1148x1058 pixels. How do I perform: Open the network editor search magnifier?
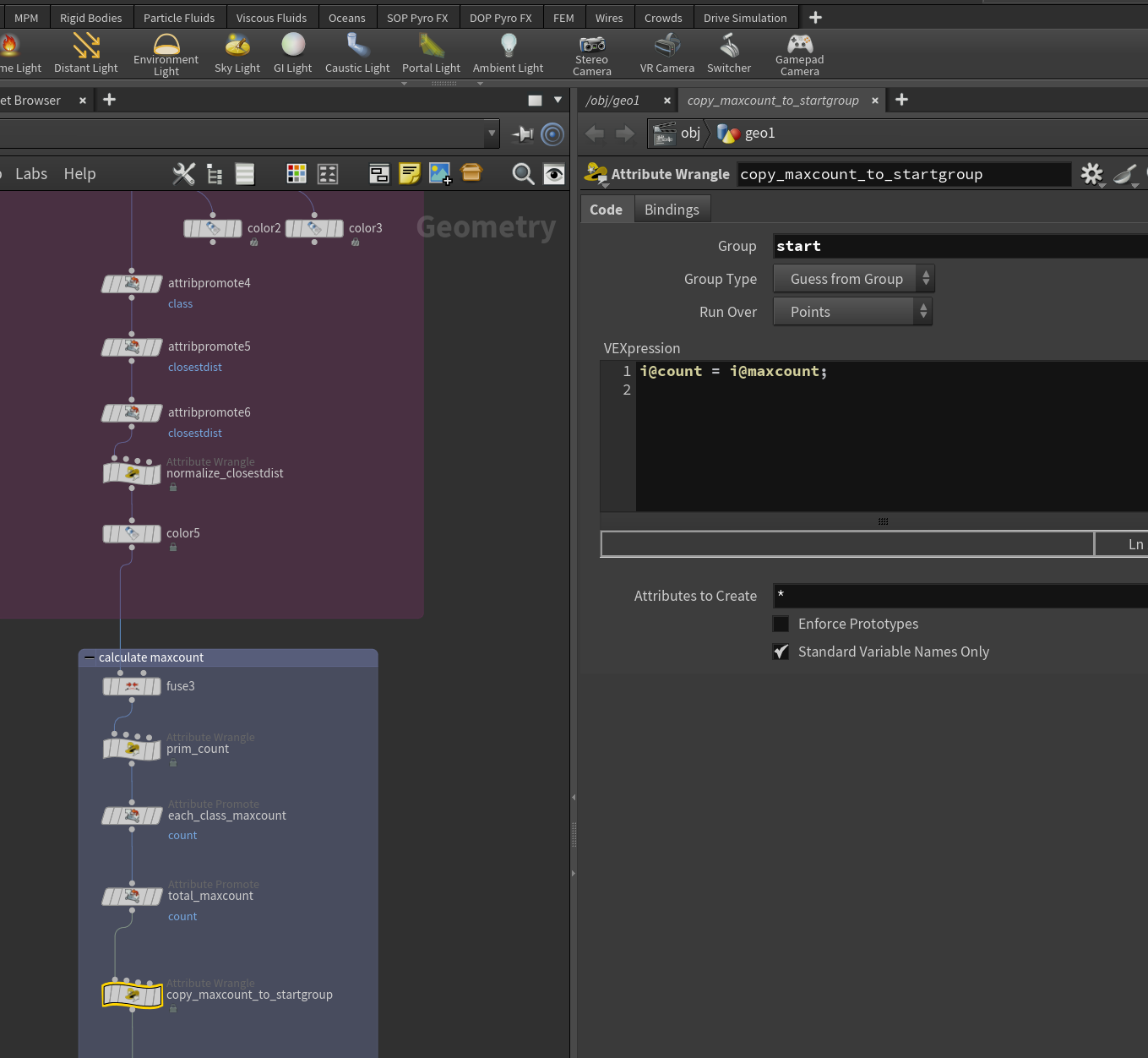(x=524, y=174)
